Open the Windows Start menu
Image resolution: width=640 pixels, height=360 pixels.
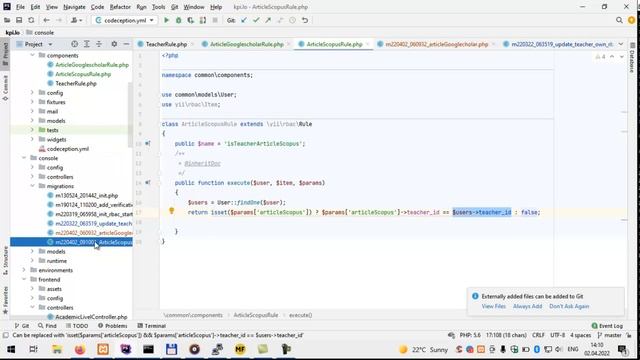click(x=11, y=349)
